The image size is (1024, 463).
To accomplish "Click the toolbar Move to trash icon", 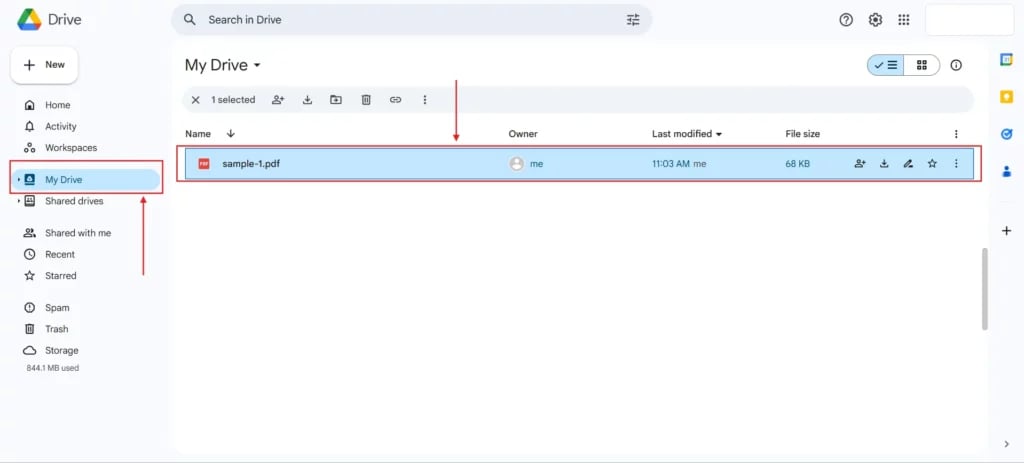I will [366, 100].
